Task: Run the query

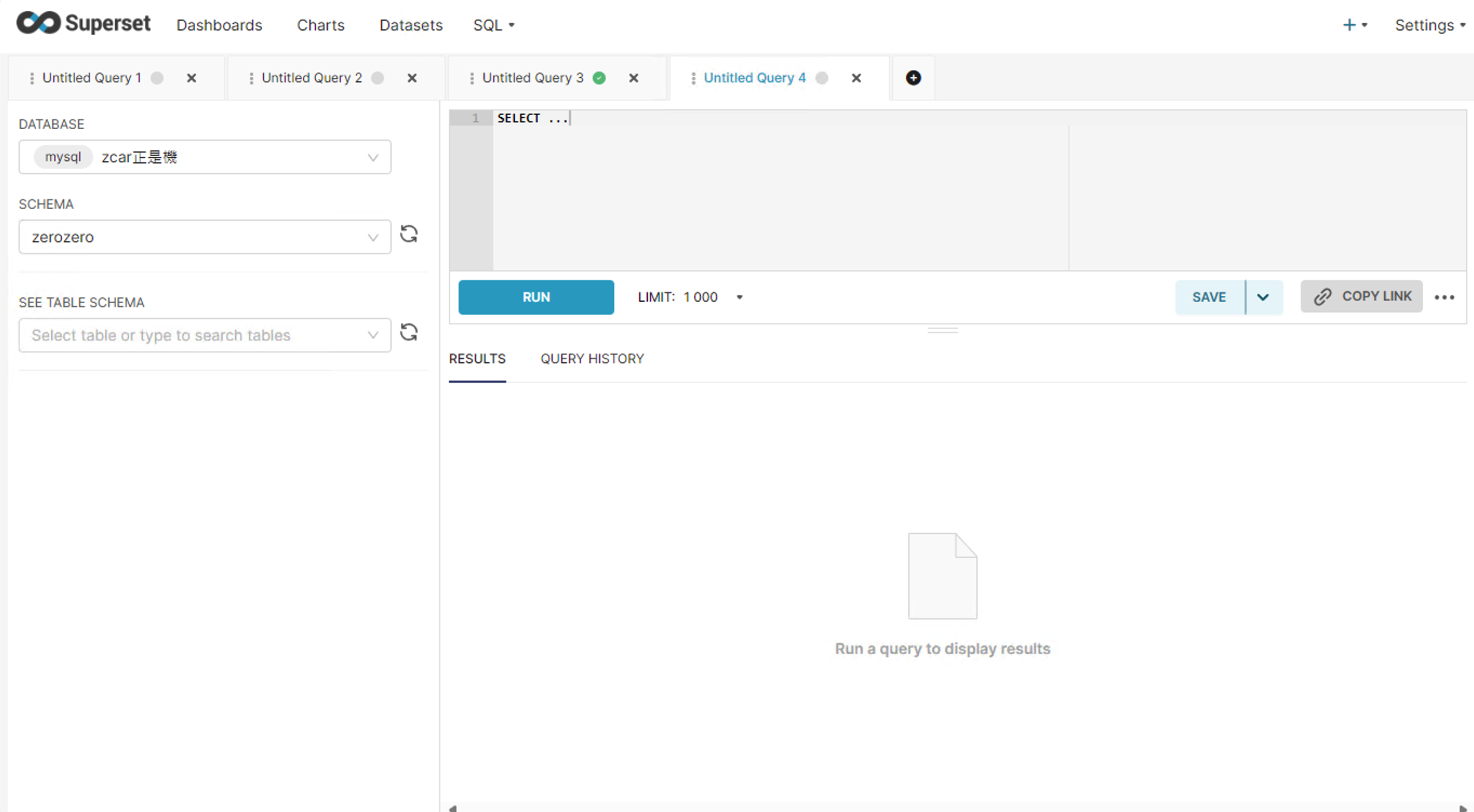Action: 536,297
